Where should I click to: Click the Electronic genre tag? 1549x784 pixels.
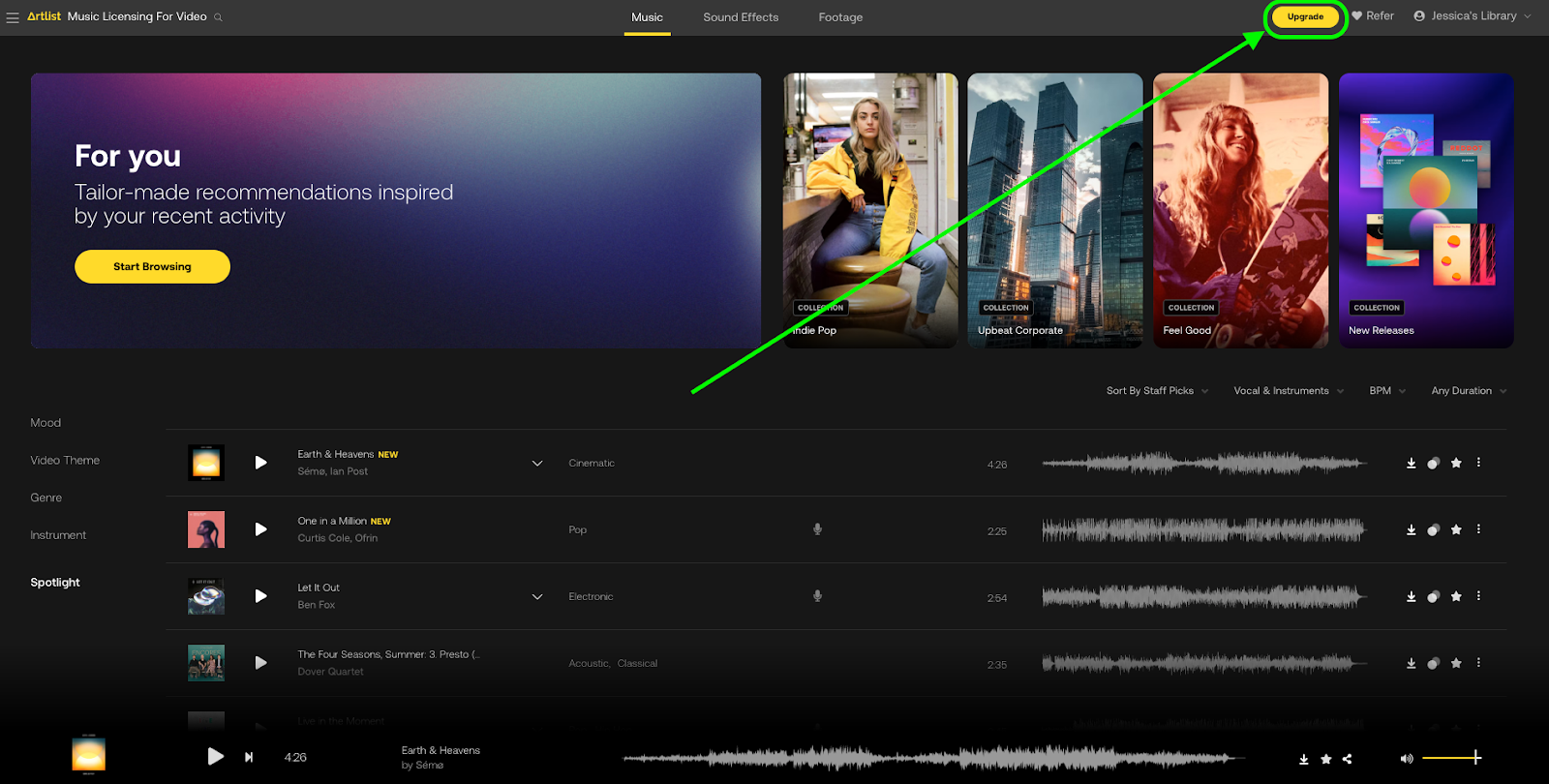[x=591, y=597]
